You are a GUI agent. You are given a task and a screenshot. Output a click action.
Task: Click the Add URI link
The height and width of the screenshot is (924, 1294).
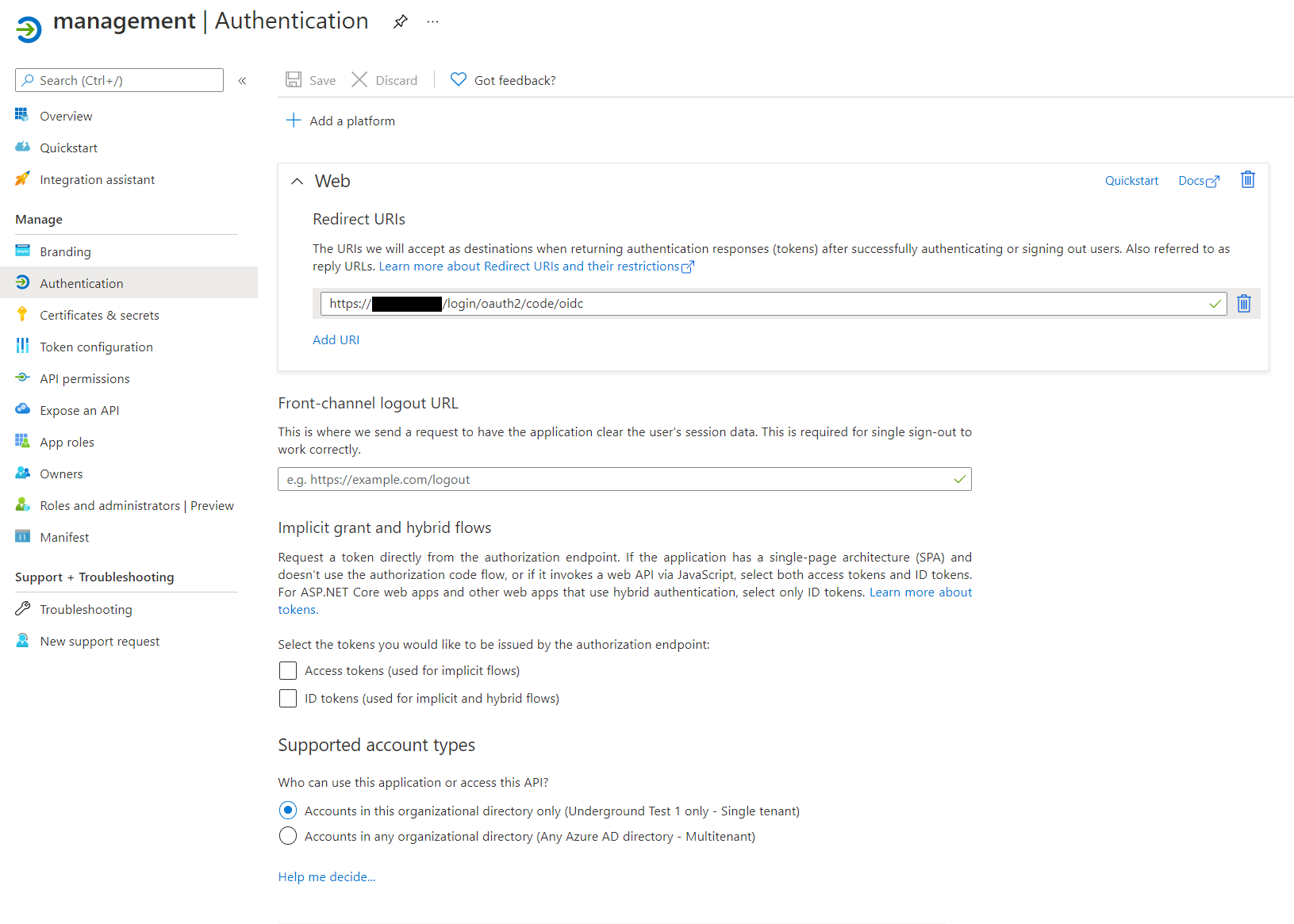click(x=336, y=340)
